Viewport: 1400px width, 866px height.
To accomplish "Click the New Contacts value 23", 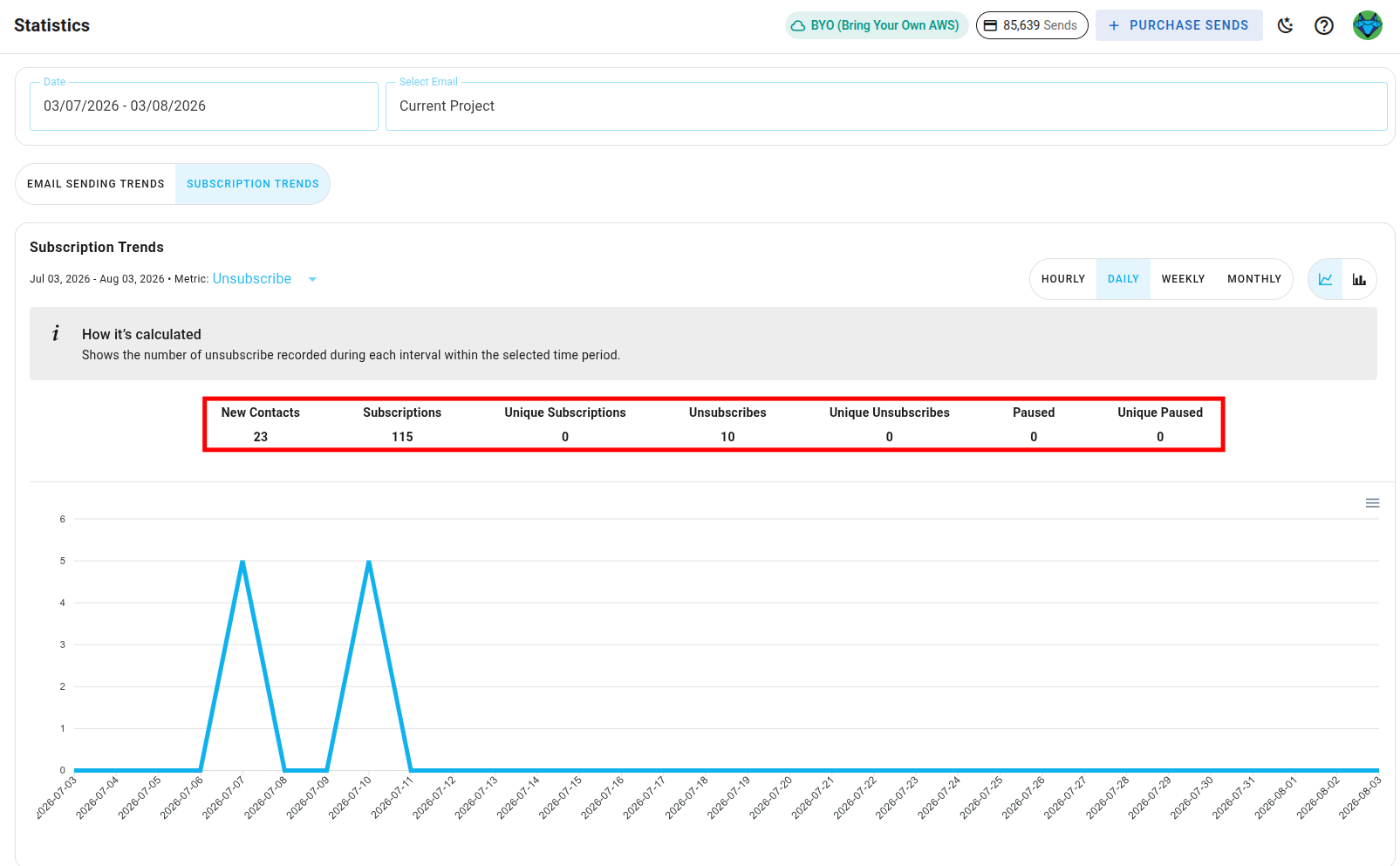I will (261, 437).
